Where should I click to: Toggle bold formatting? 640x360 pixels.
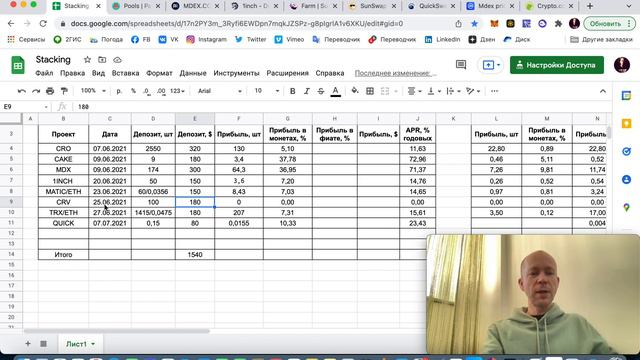click(x=292, y=91)
